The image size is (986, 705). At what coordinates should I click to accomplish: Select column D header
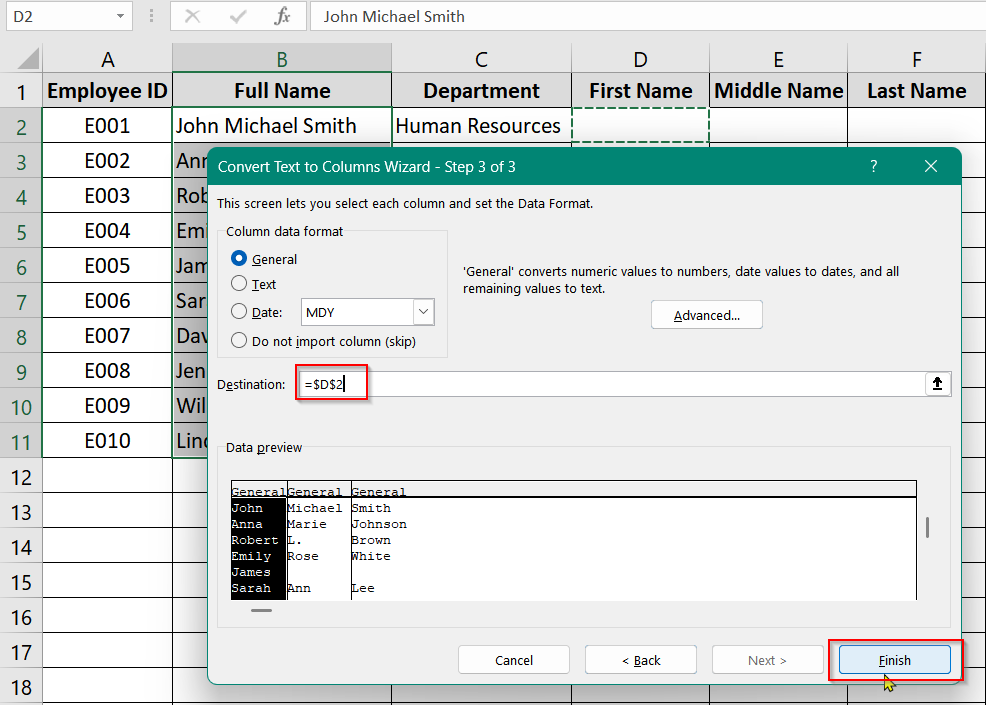640,59
